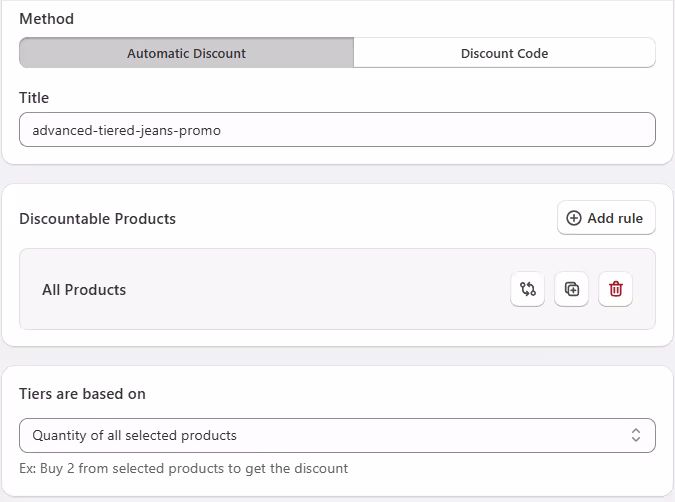This screenshot has height=502, width=675.
Task: Click the Method section label
Action: click(46, 19)
